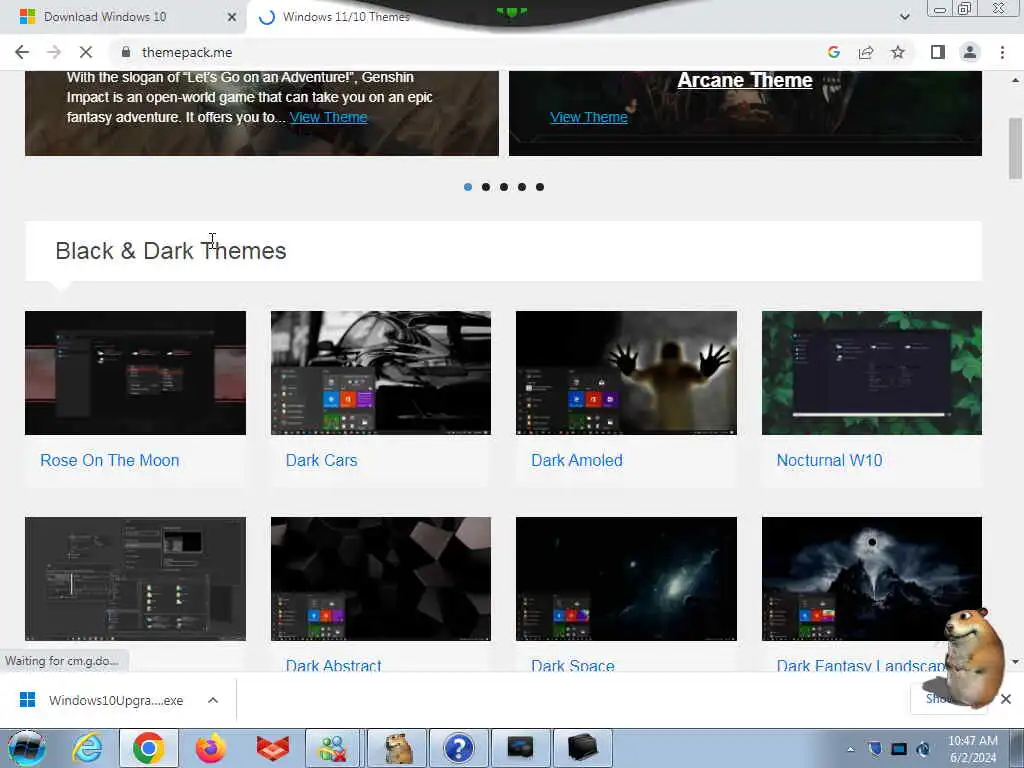Click the Dark Amoled link
The height and width of the screenshot is (768, 1024).
click(x=577, y=460)
